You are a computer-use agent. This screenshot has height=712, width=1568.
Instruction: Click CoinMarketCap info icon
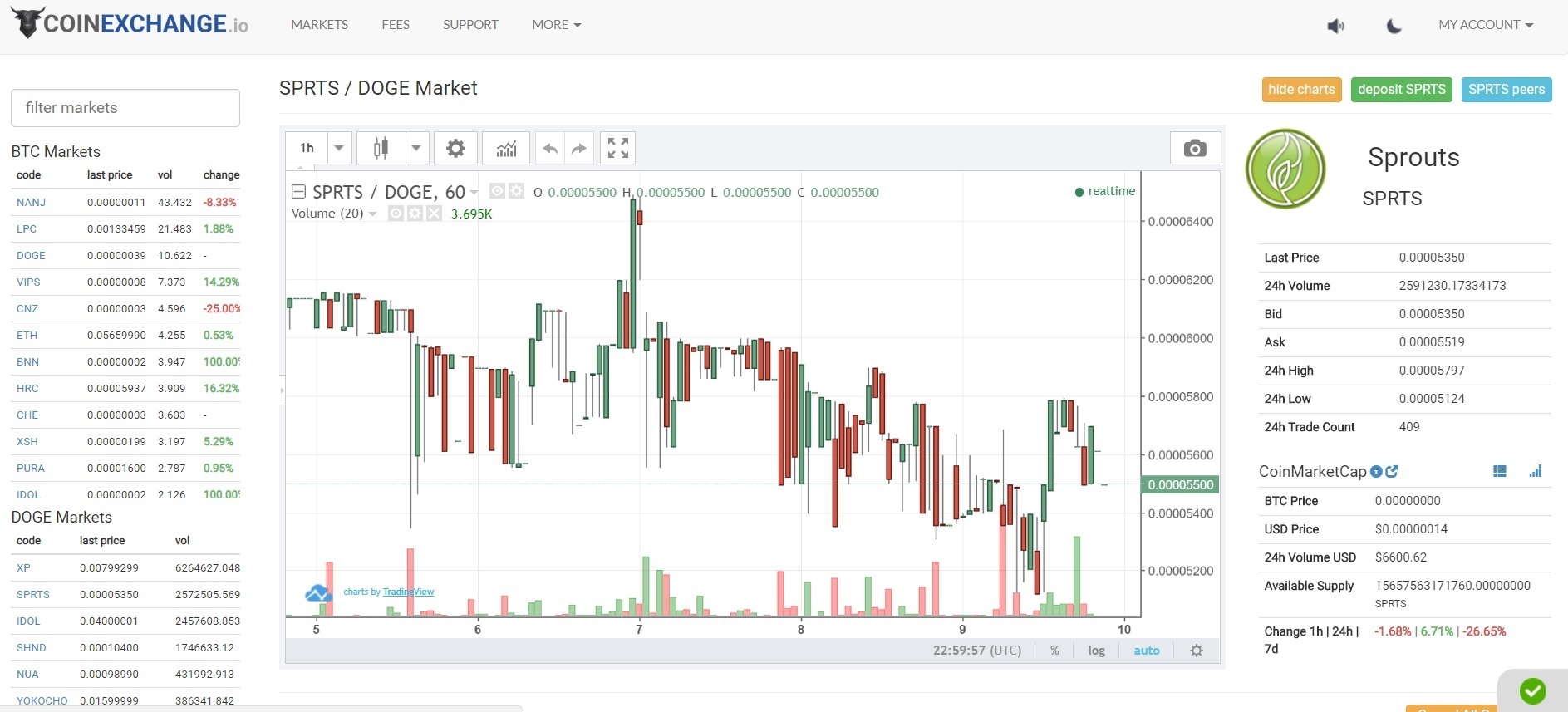click(1376, 471)
